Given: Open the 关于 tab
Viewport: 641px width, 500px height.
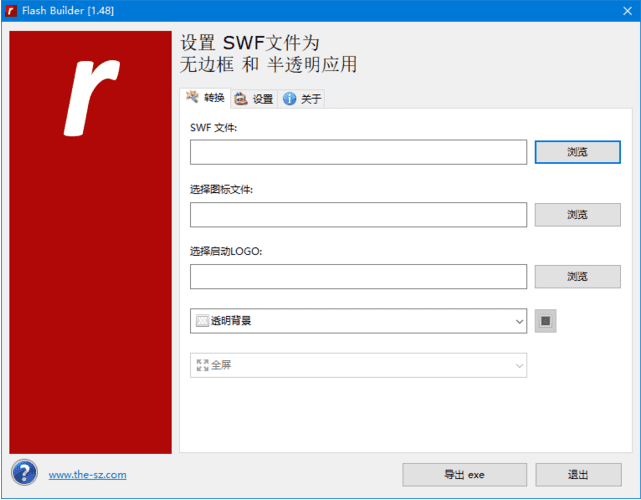Looking at the screenshot, I should click(303, 99).
